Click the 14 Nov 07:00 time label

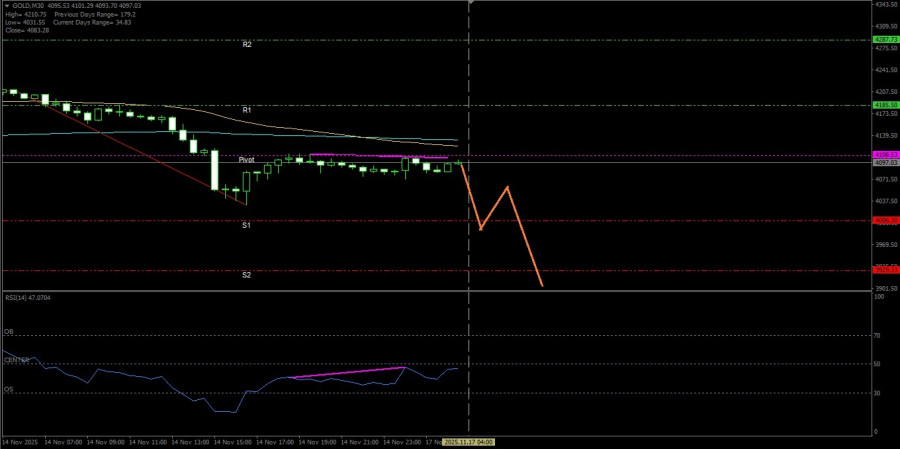(62, 443)
